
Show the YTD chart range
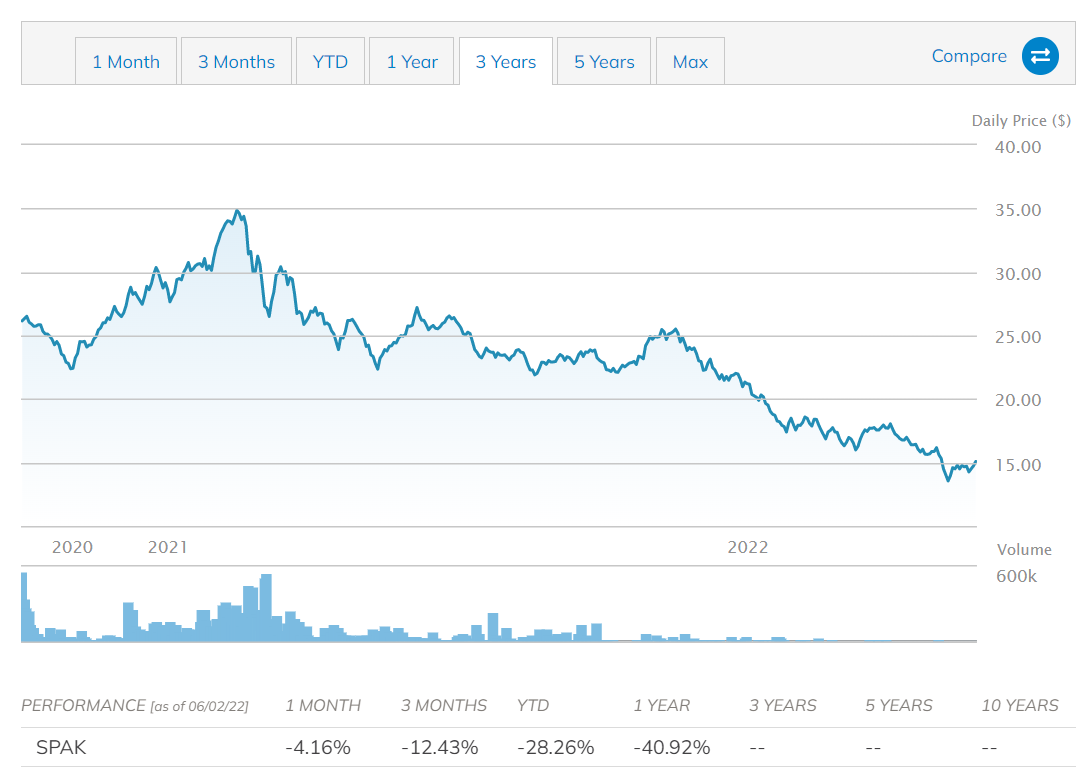pos(330,62)
